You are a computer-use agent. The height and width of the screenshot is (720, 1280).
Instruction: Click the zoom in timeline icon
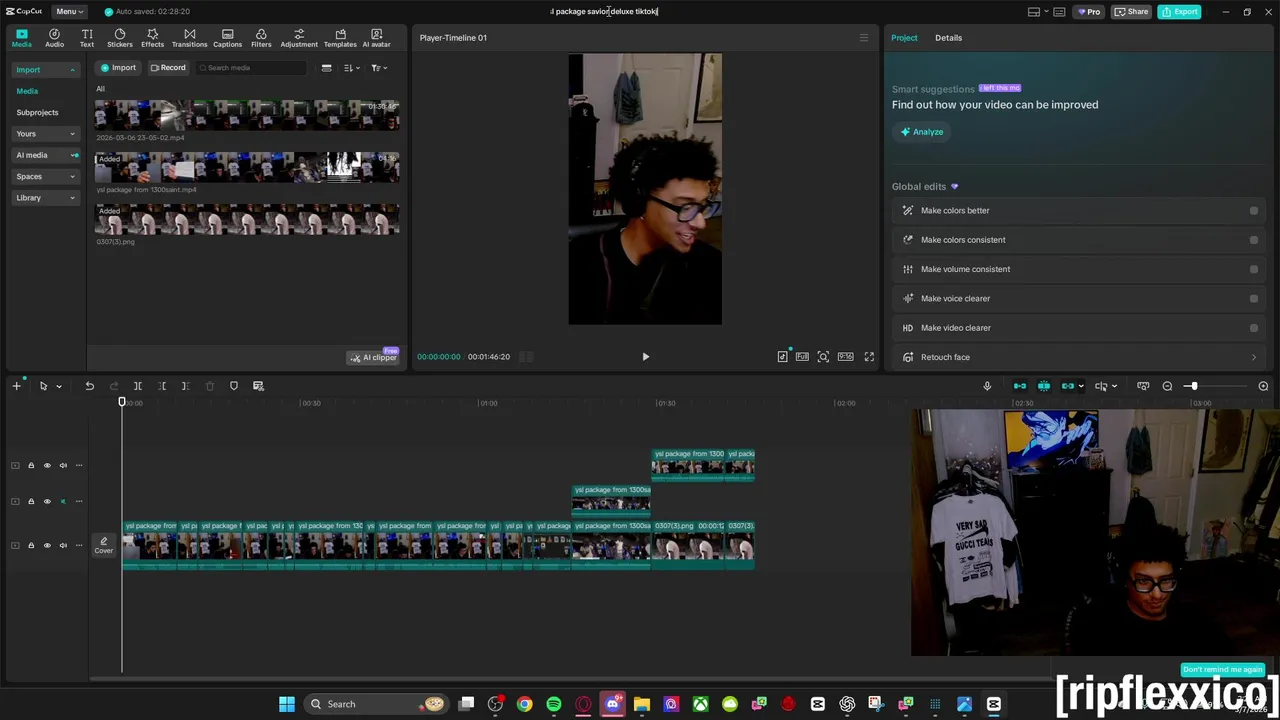coord(1263,386)
